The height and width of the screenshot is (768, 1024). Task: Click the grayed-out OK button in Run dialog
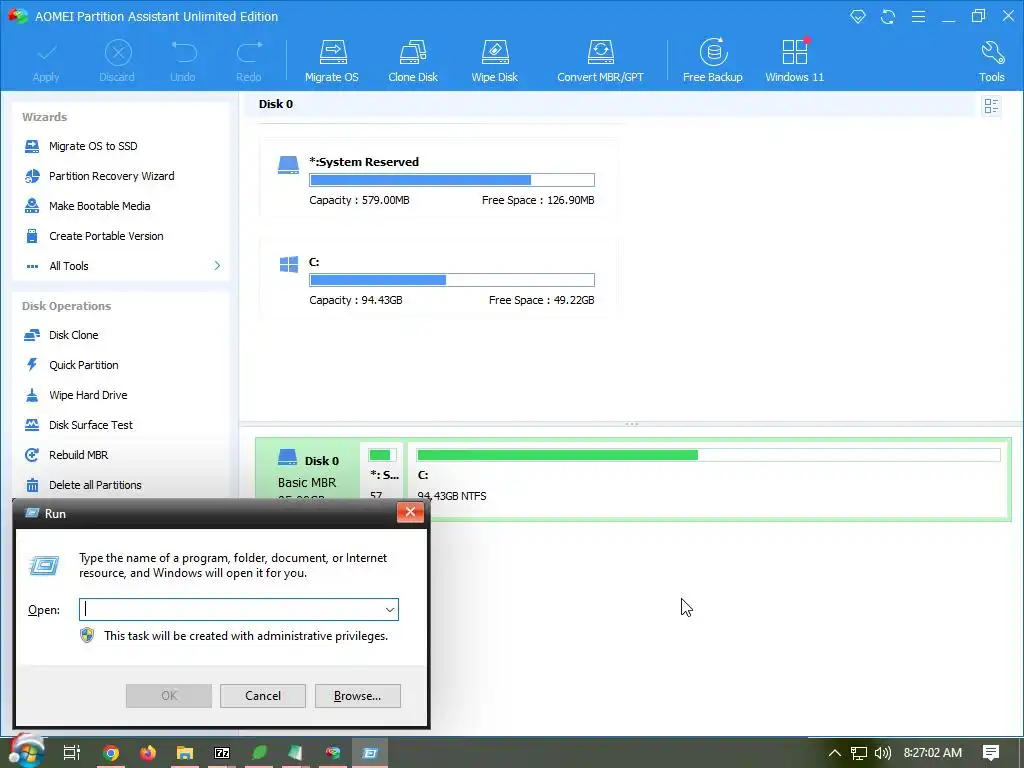point(168,696)
